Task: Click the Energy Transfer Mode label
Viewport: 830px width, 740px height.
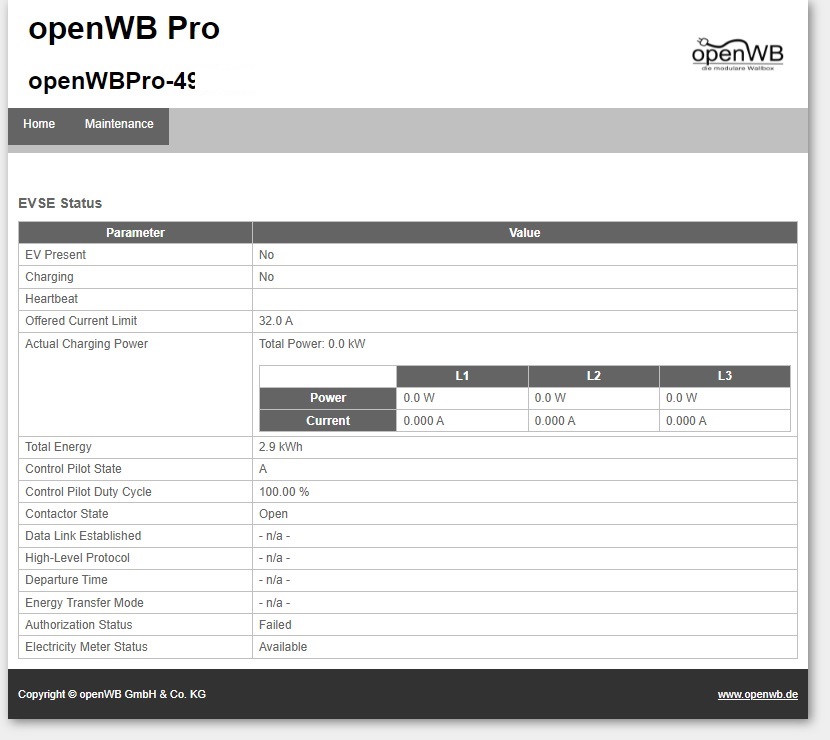Action: click(x=84, y=603)
